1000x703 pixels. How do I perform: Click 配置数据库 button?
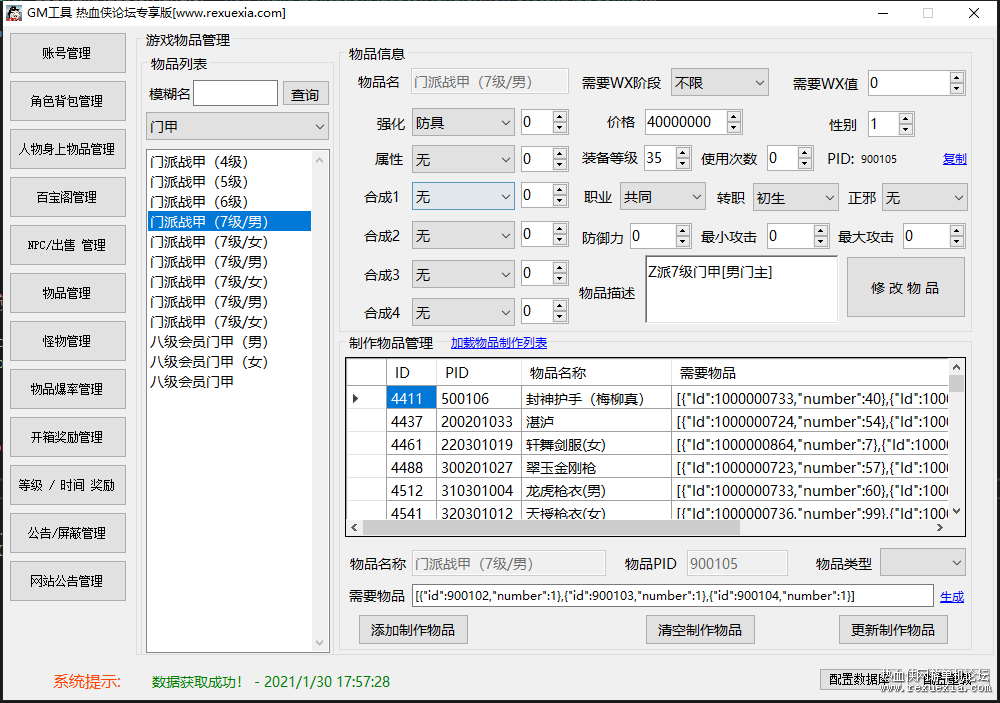[859, 679]
